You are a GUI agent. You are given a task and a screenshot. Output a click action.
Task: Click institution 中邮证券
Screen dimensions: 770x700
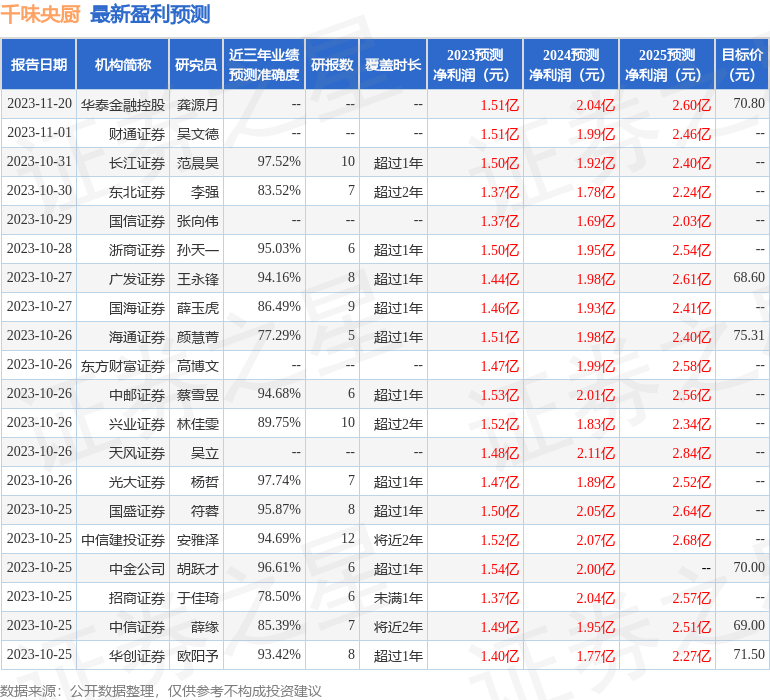[x=137, y=394]
